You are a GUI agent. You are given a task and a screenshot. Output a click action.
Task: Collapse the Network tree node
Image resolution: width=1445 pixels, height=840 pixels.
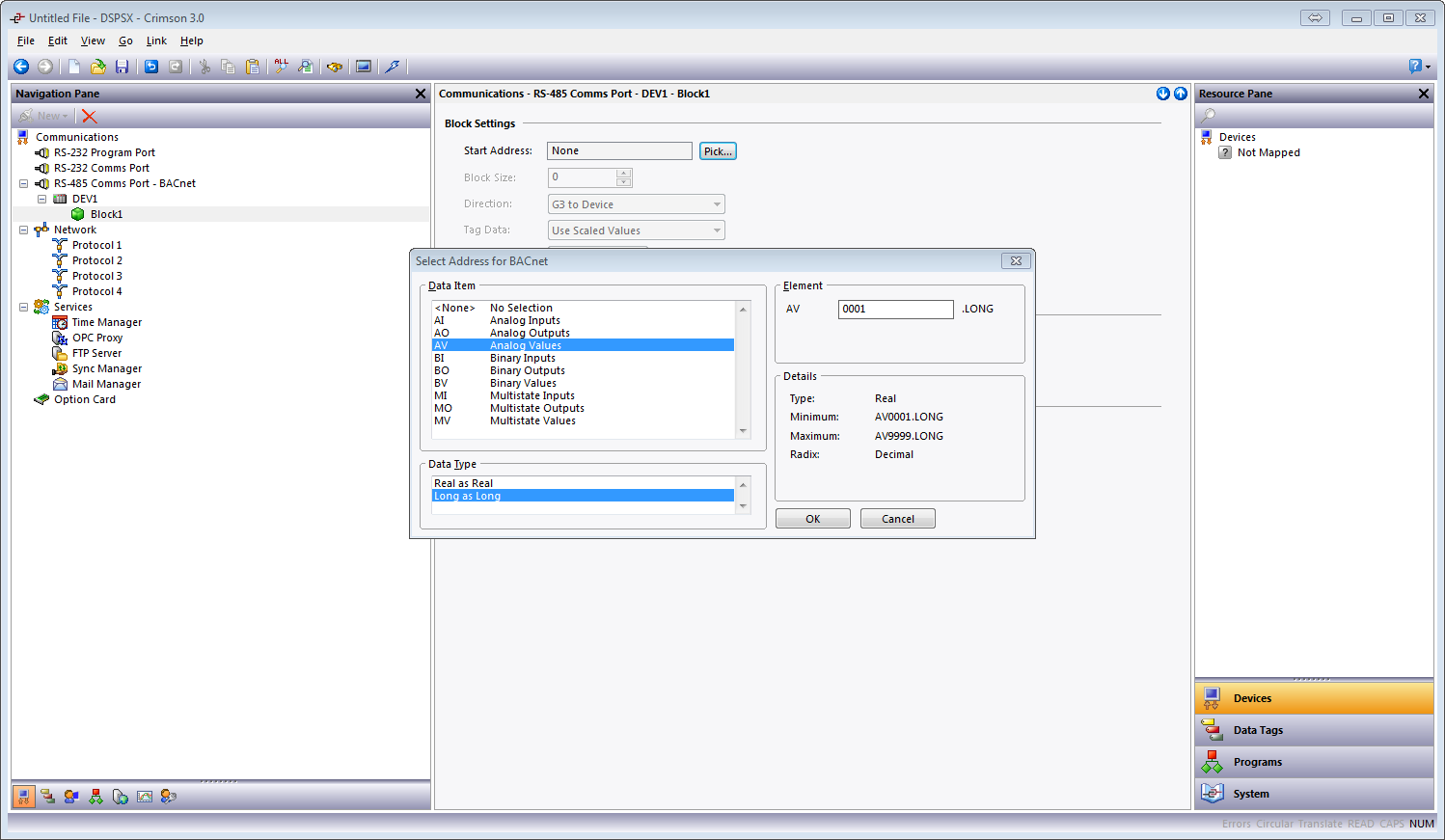tap(23, 230)
